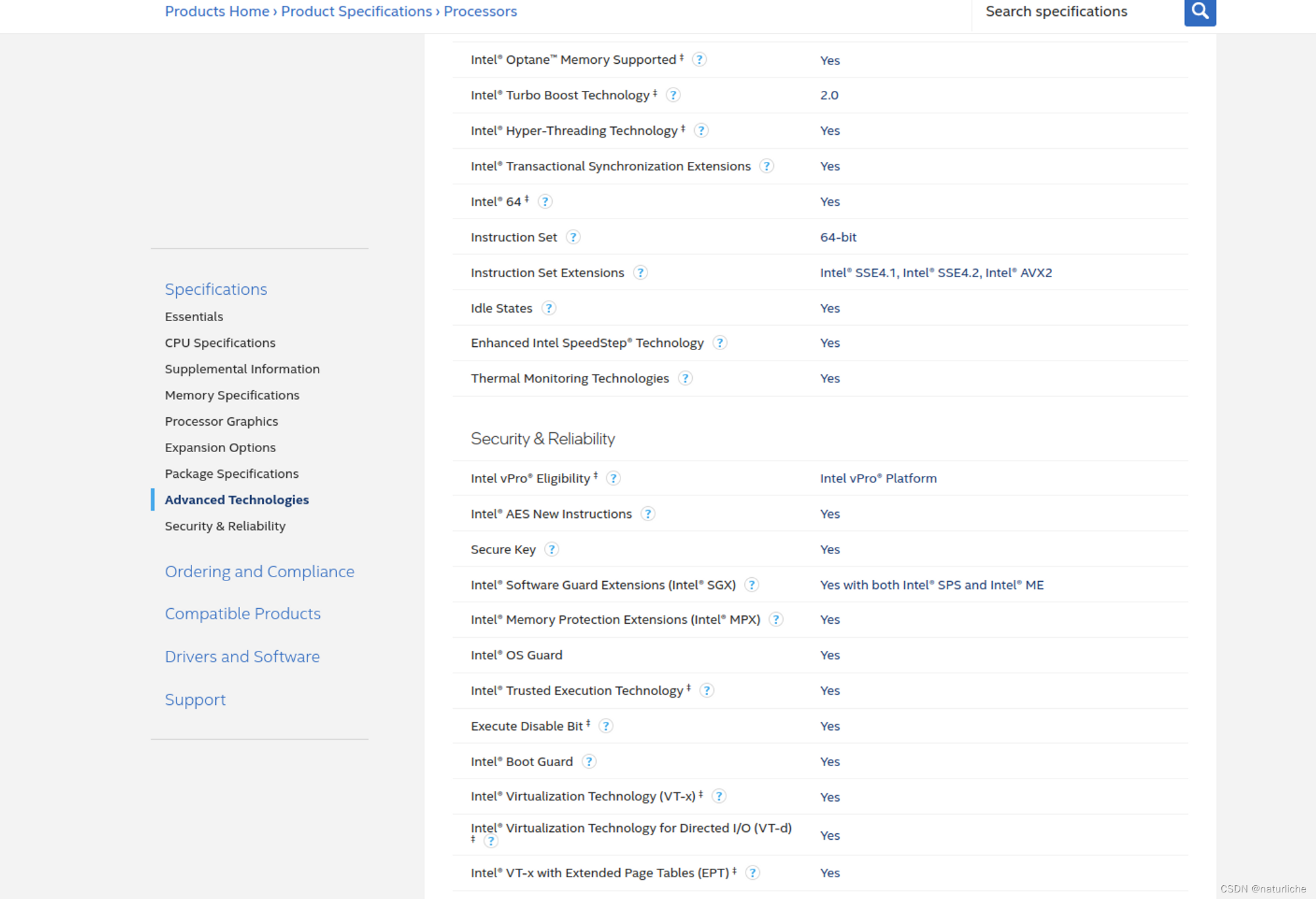The width and height of the screenshot is (1316, 899).
Task: Click the help icon next to Intel vPro Eligibility
Action: click(614, 478)
